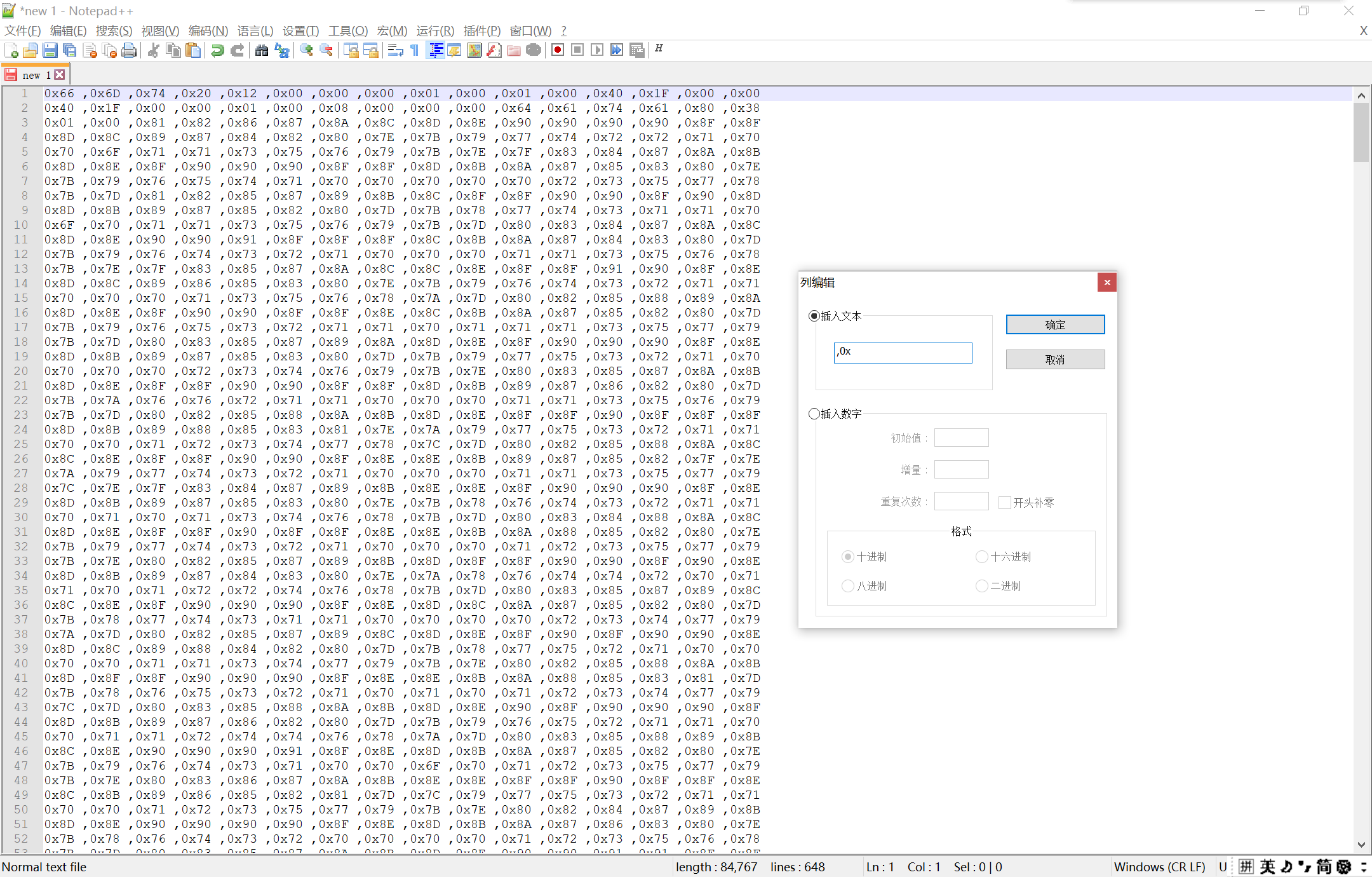Select the 插入文本 radio button
Screen dimensions: 1372x877
[x=814, y=316]
